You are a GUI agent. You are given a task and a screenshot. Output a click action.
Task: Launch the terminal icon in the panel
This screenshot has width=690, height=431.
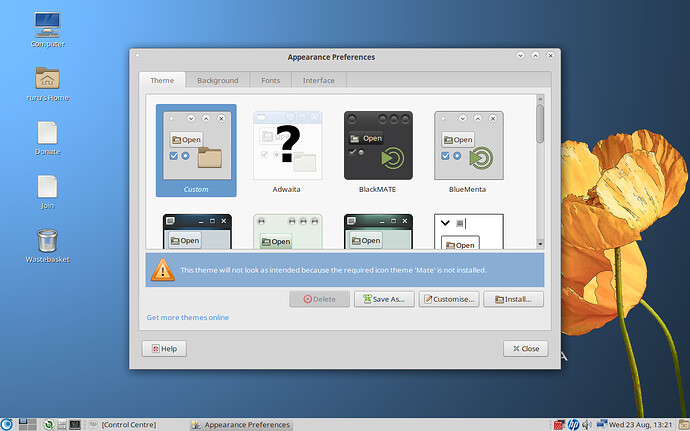click(x=75, y=424)
